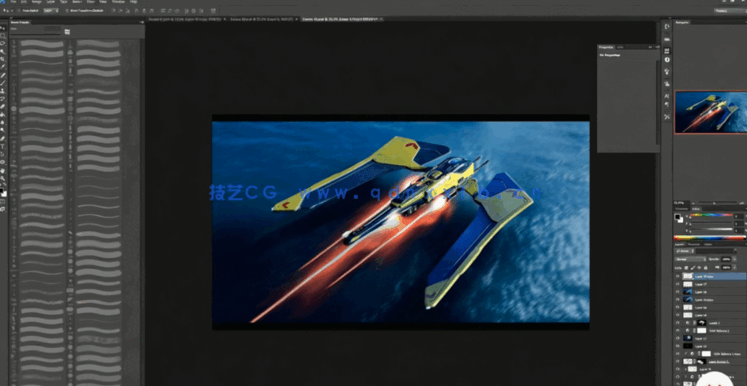
Task: Open the Tool Presets dock icon
Action: [x=667, y=117]
